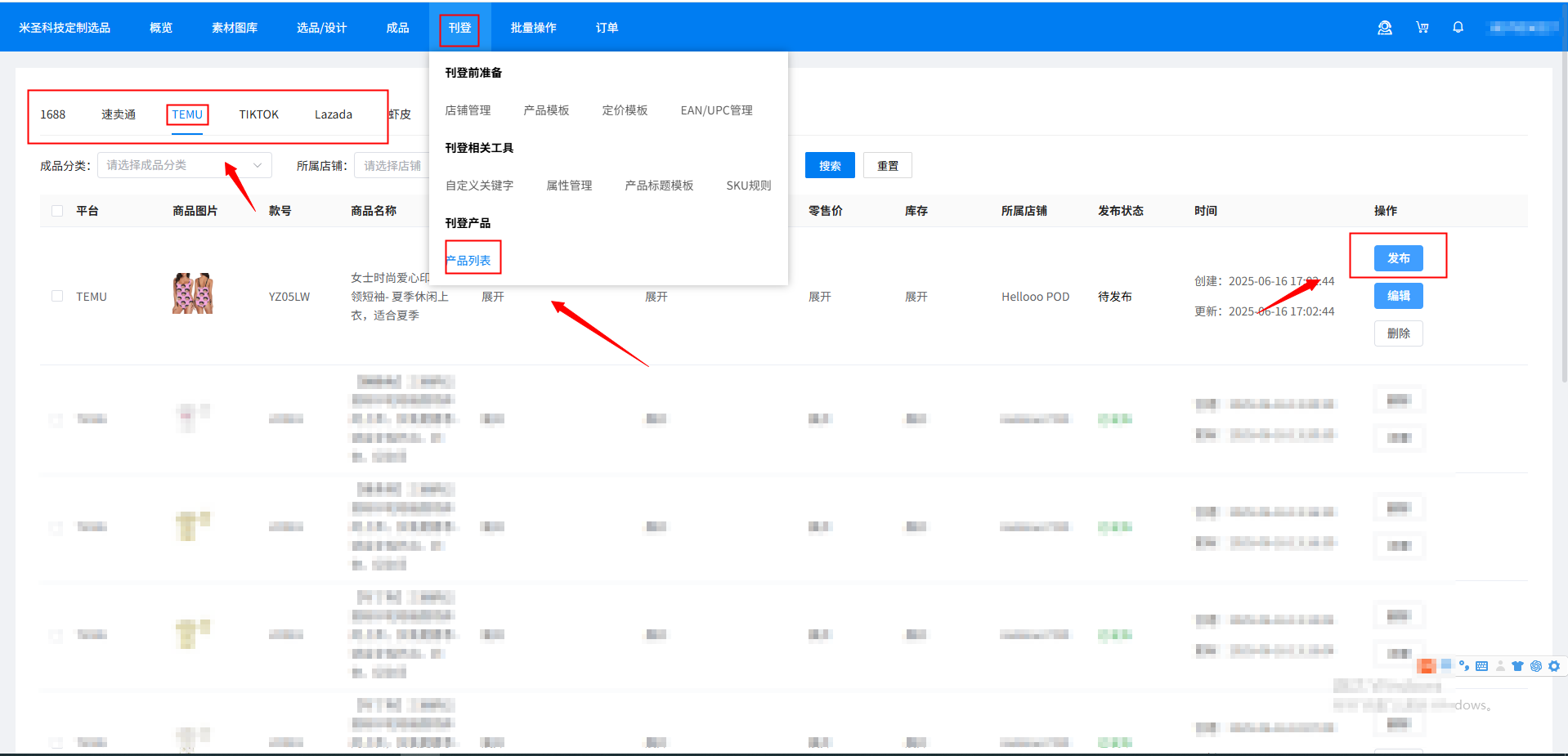Screen dimensions: 1568x756
Task: Open the IME toolbar gear settings
Action: (x=1554, y=666)
